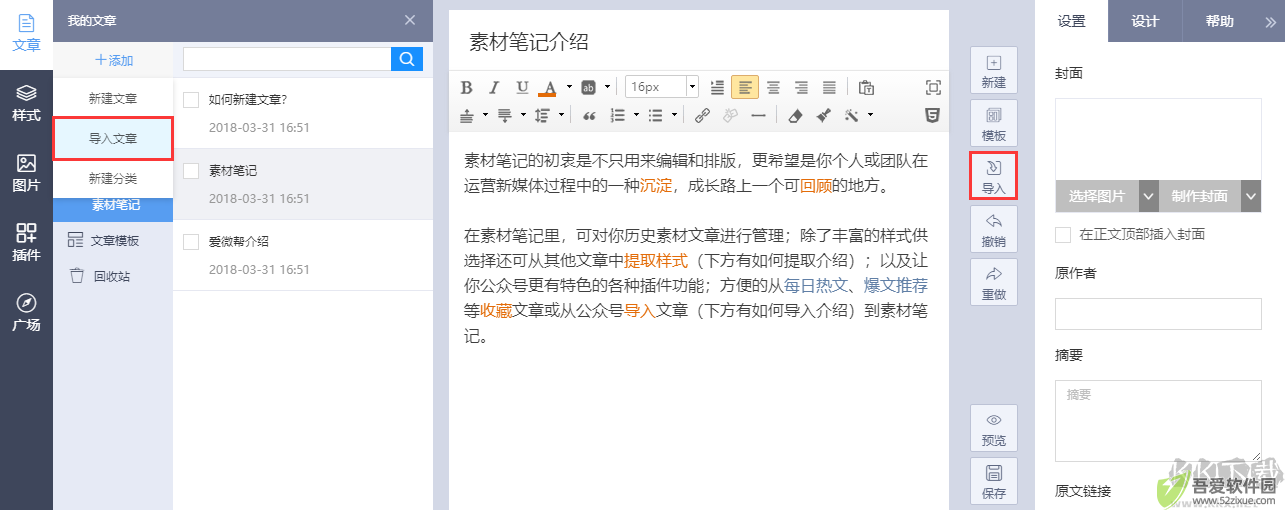Screen dimensions: 1285x510
Task: Align text right
Action: 801,87
